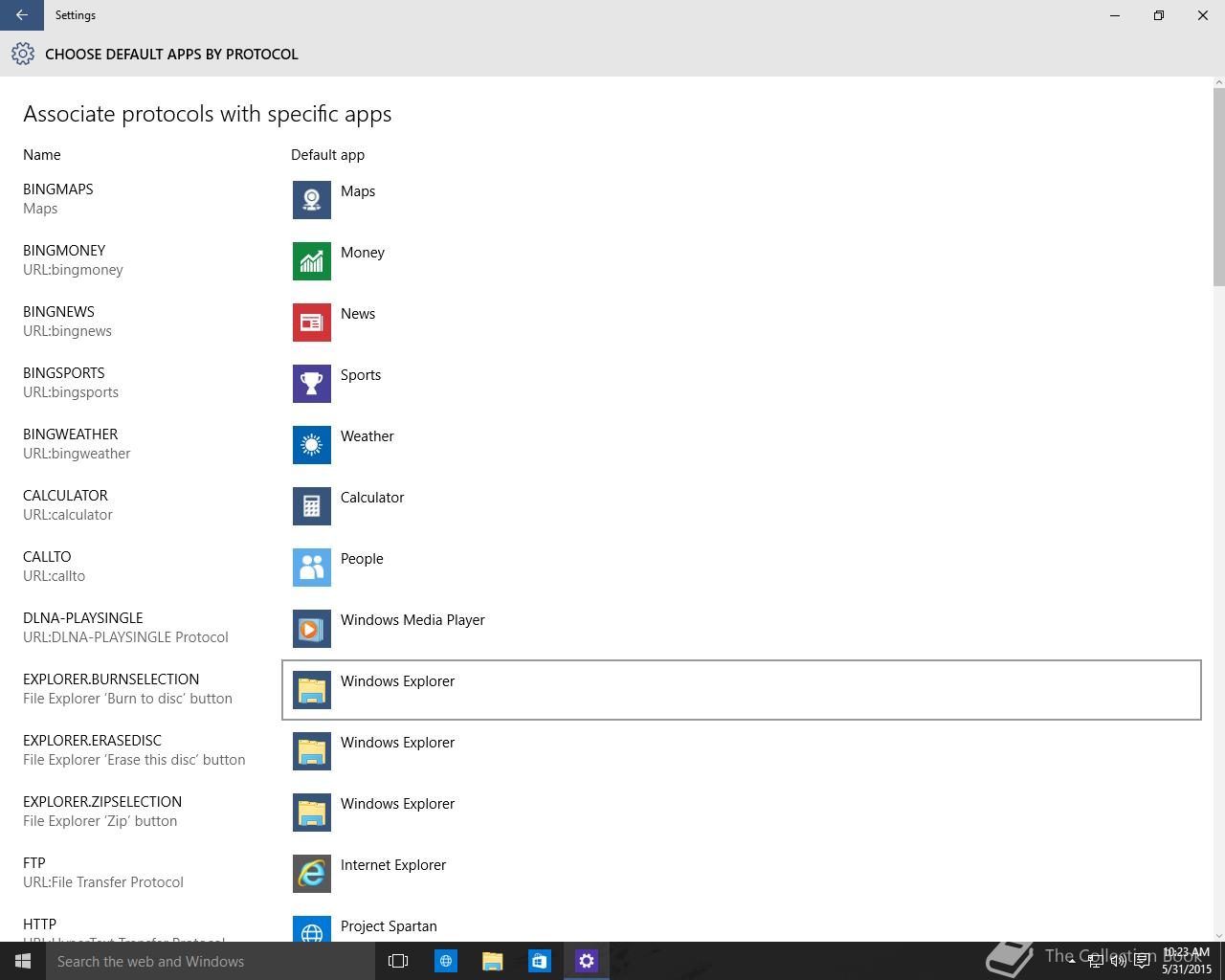Click the Windows Media Player icon

click(x=312, y=629)
